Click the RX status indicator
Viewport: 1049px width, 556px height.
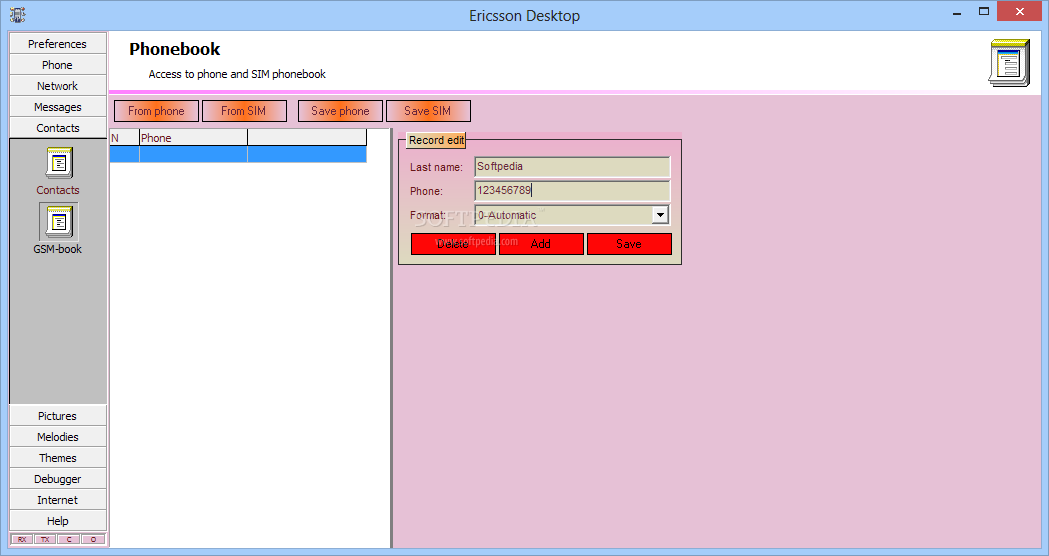click(x=22, y=539)
